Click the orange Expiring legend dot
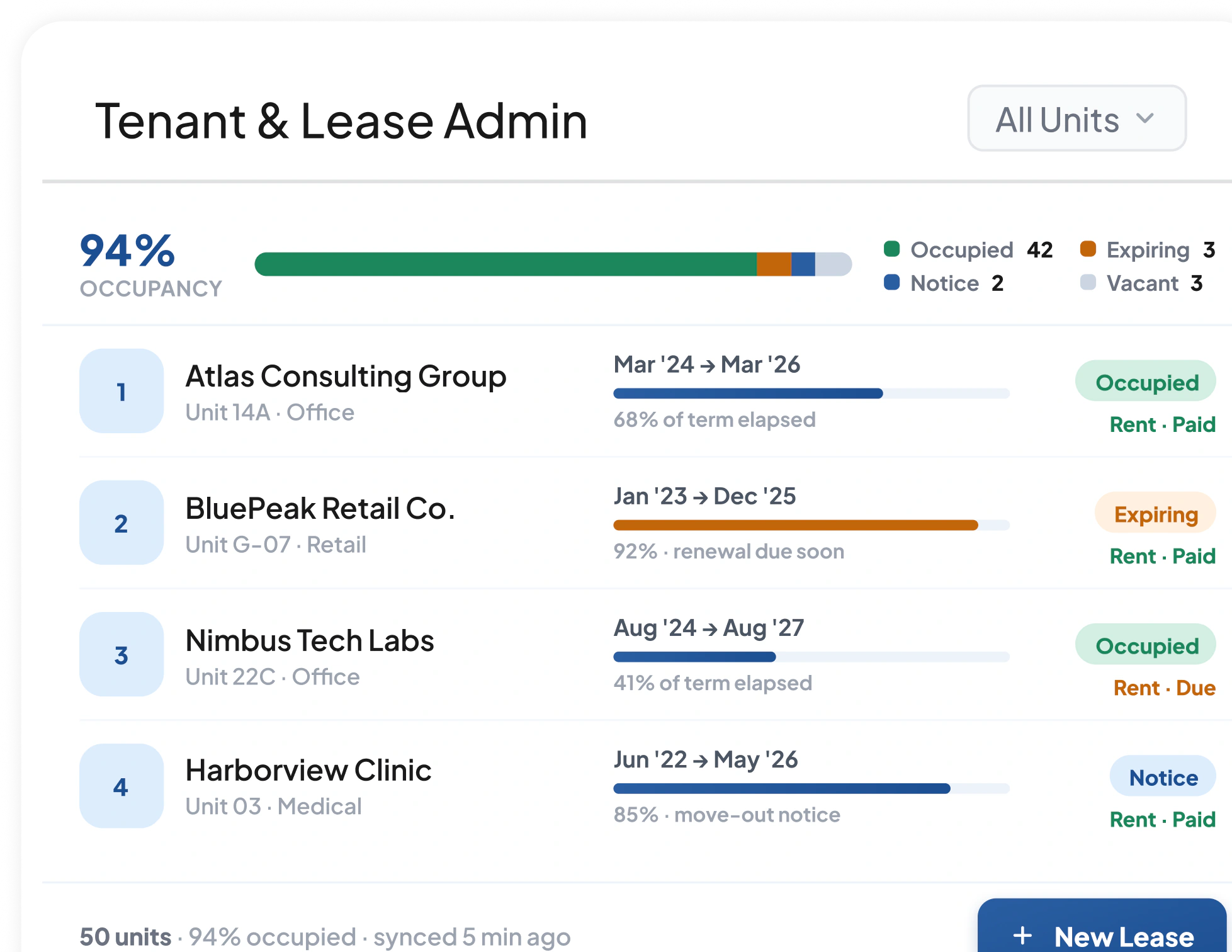This screenshot has width=1232, height=952. (x=1088, y=249)
